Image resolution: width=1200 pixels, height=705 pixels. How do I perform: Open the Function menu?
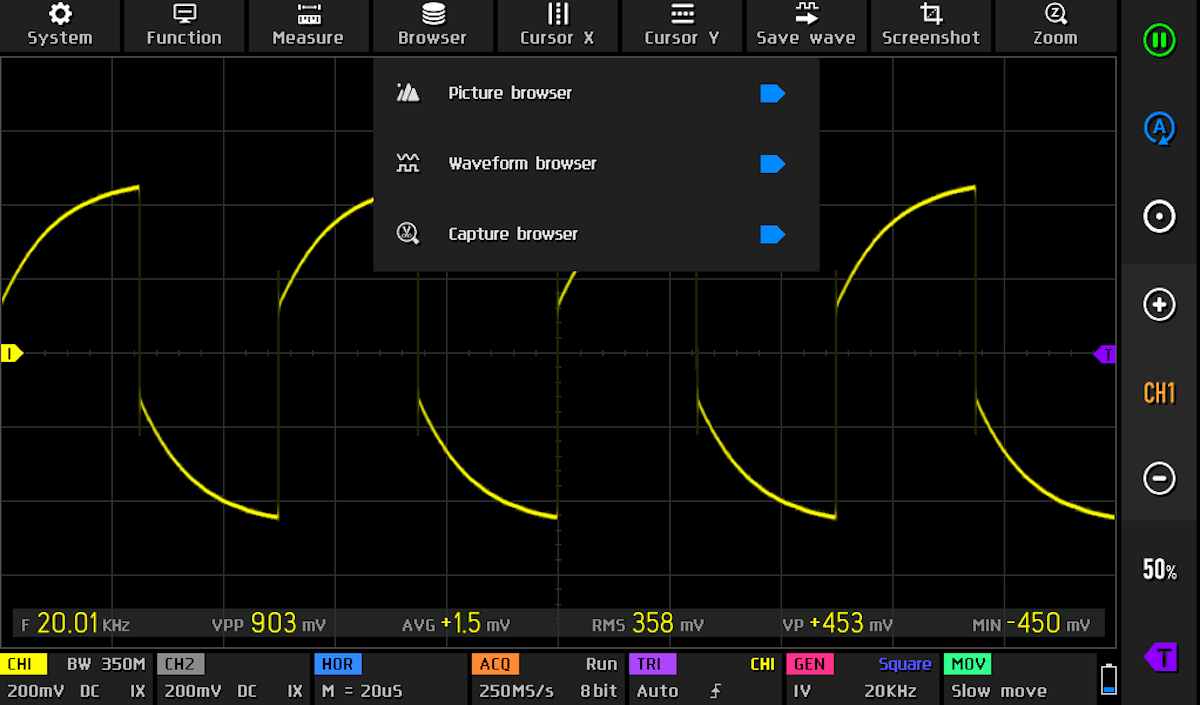click(184, 26)
